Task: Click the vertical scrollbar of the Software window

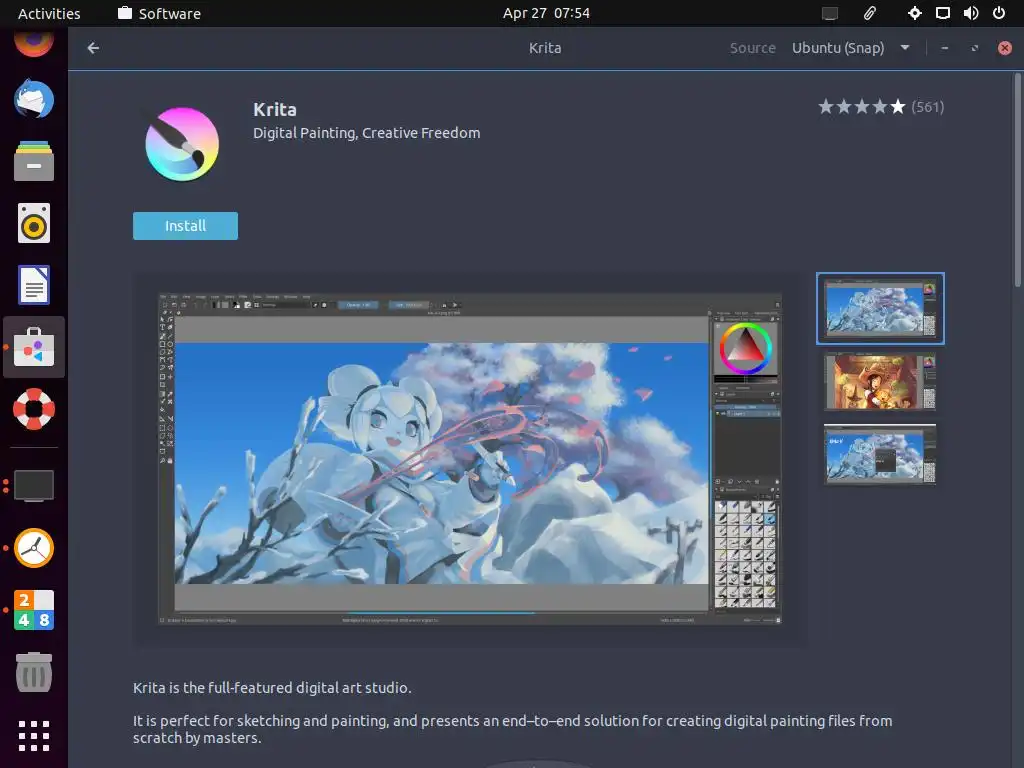Action: pos(1017,180)
